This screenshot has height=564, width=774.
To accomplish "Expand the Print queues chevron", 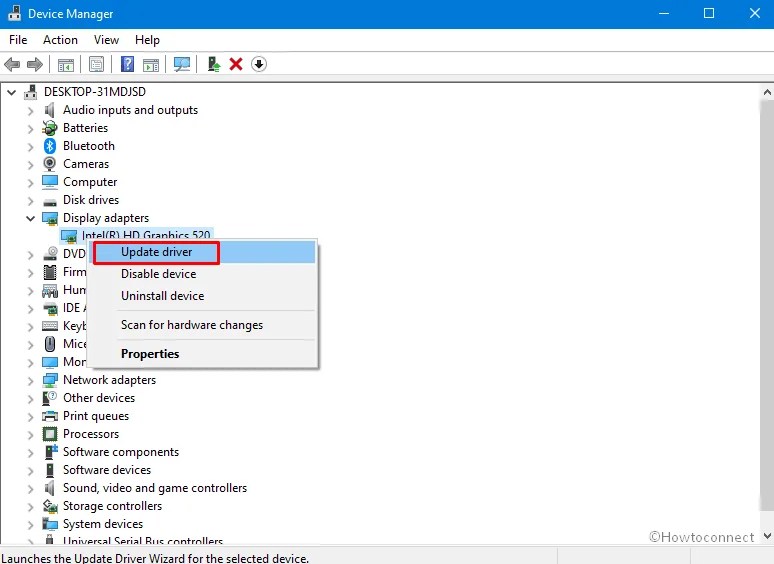I will click(31, 417).
